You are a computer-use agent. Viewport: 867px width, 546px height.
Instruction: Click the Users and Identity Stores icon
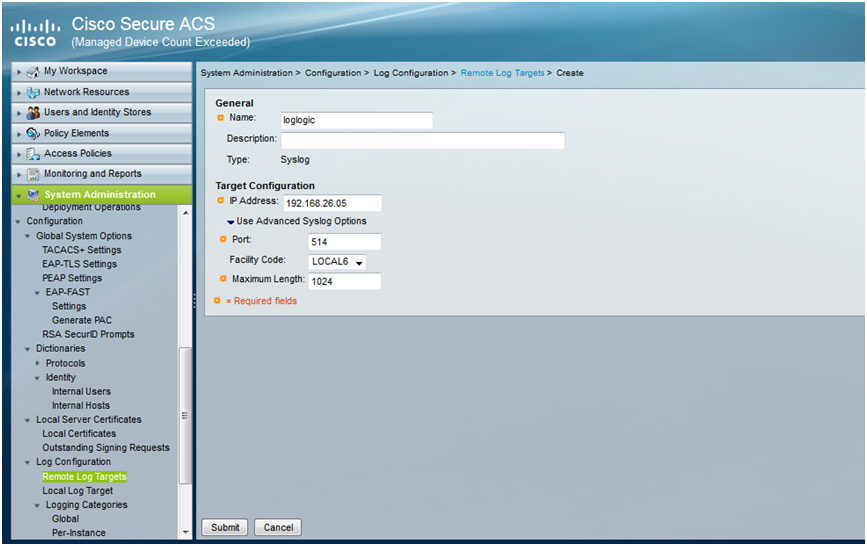pos(33,113)
